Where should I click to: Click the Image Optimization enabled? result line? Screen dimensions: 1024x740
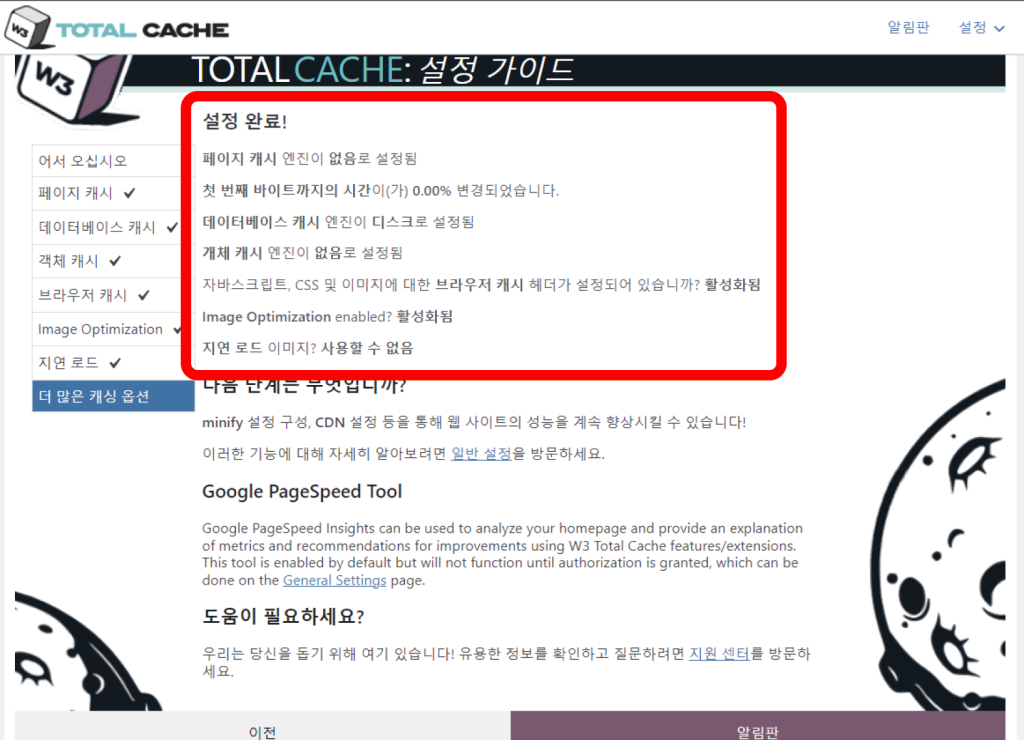327,317
